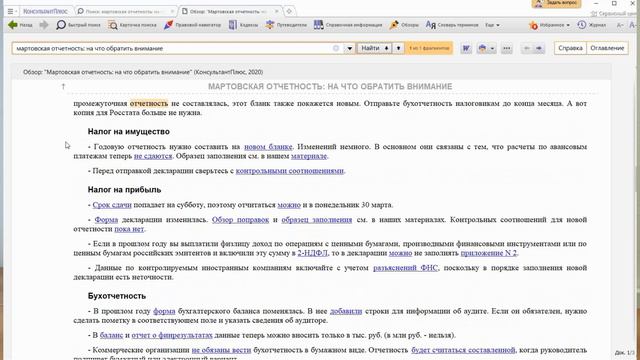Click the '1 из 1 фрагментов' counter
Screen dimensions: 640x360
tap(429, 48)
